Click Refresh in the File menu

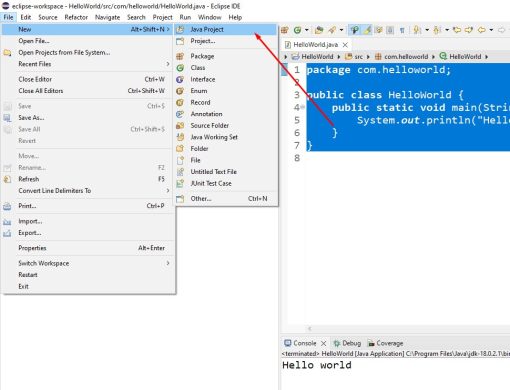click(87, 179)
